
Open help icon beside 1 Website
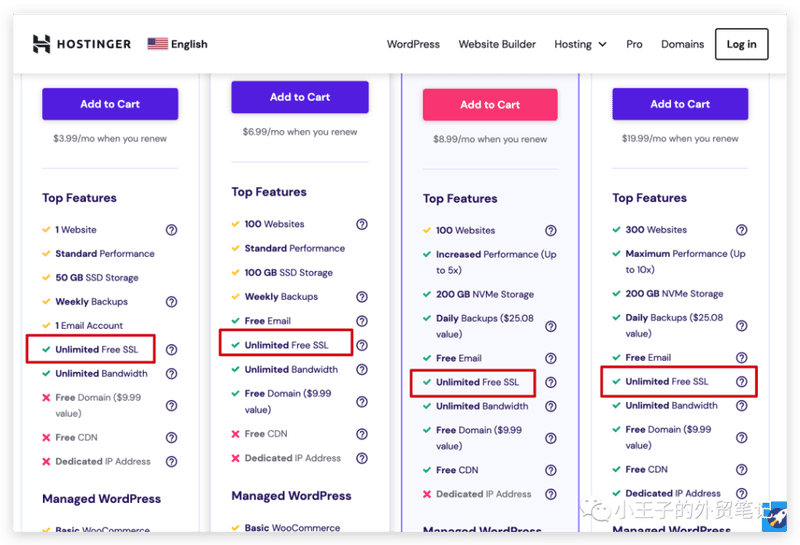[171, 230]
